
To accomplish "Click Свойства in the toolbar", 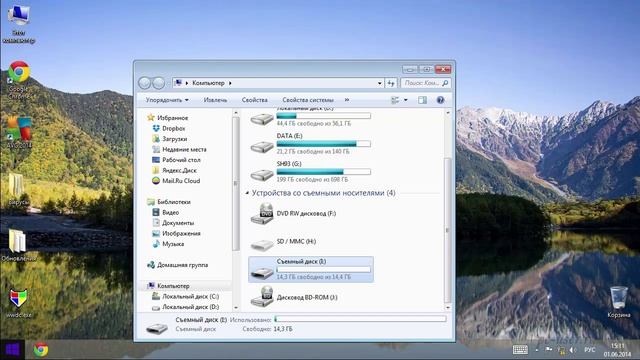I will [x=254, y=100].
